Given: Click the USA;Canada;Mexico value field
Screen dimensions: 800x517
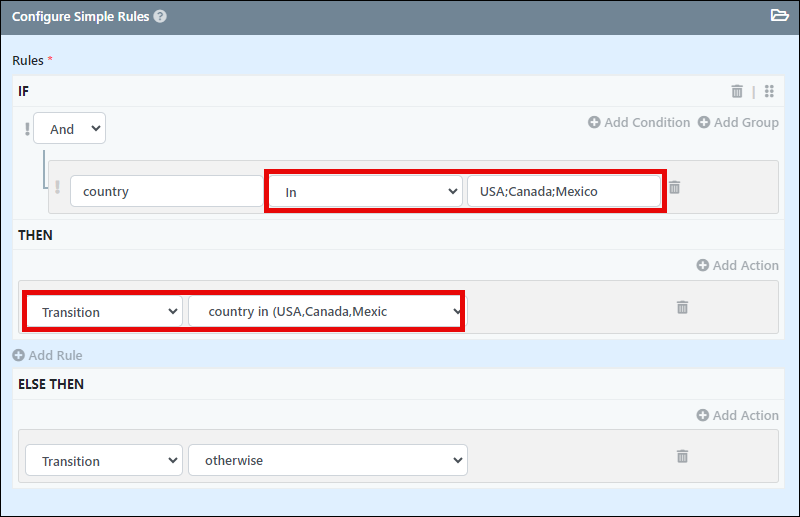Looking at the screenshot, I should (x=564, y=191).
